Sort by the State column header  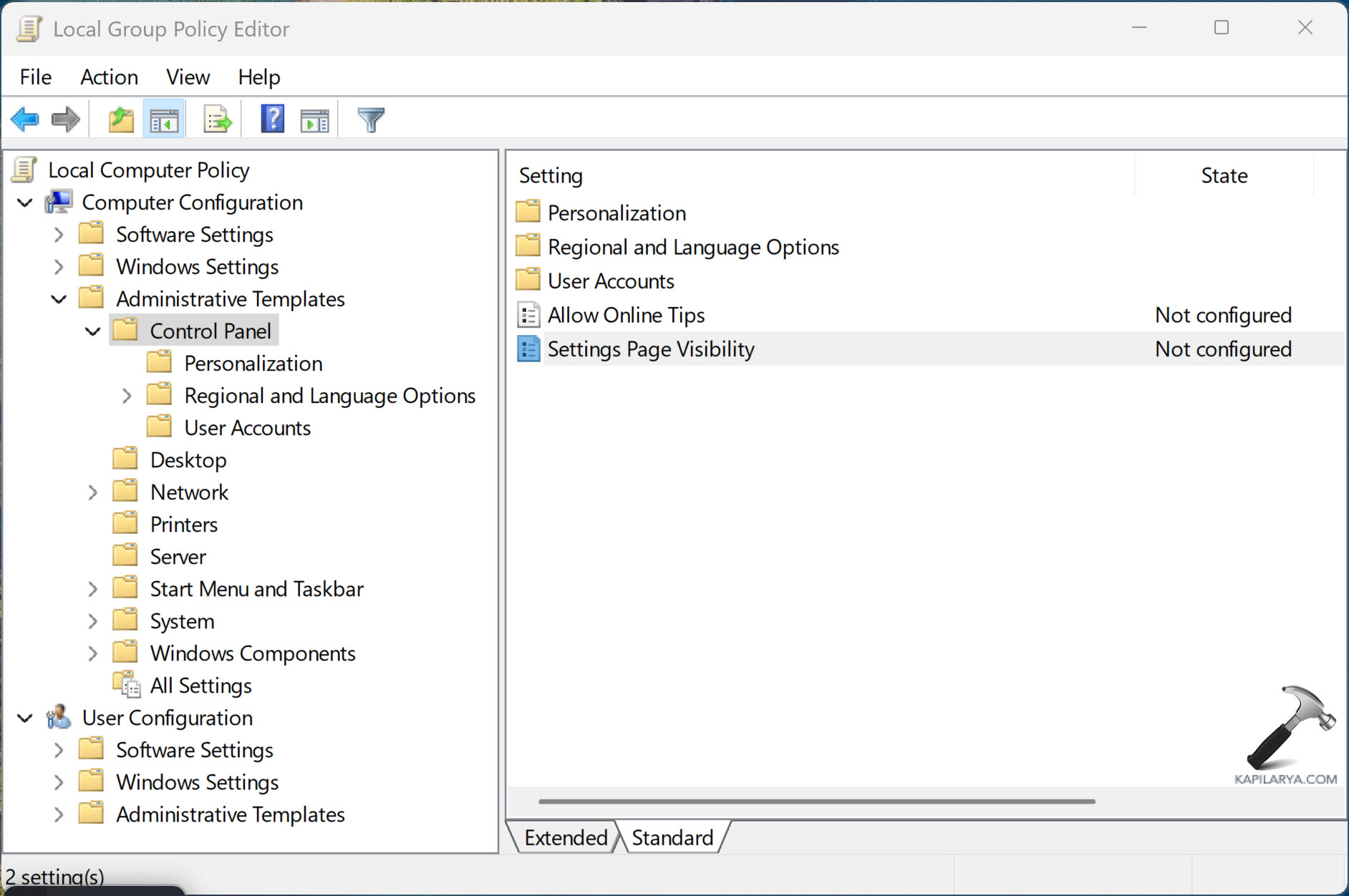(x=1224, y=175)
